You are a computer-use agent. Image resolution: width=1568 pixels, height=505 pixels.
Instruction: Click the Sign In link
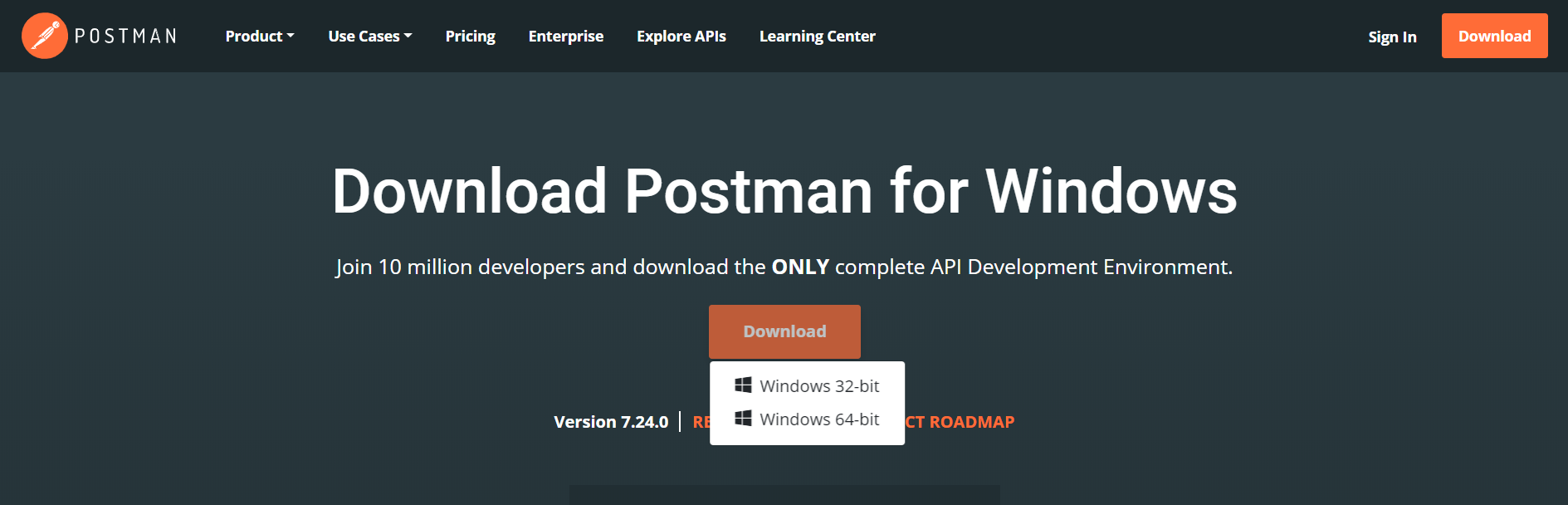pos(1392,37)
